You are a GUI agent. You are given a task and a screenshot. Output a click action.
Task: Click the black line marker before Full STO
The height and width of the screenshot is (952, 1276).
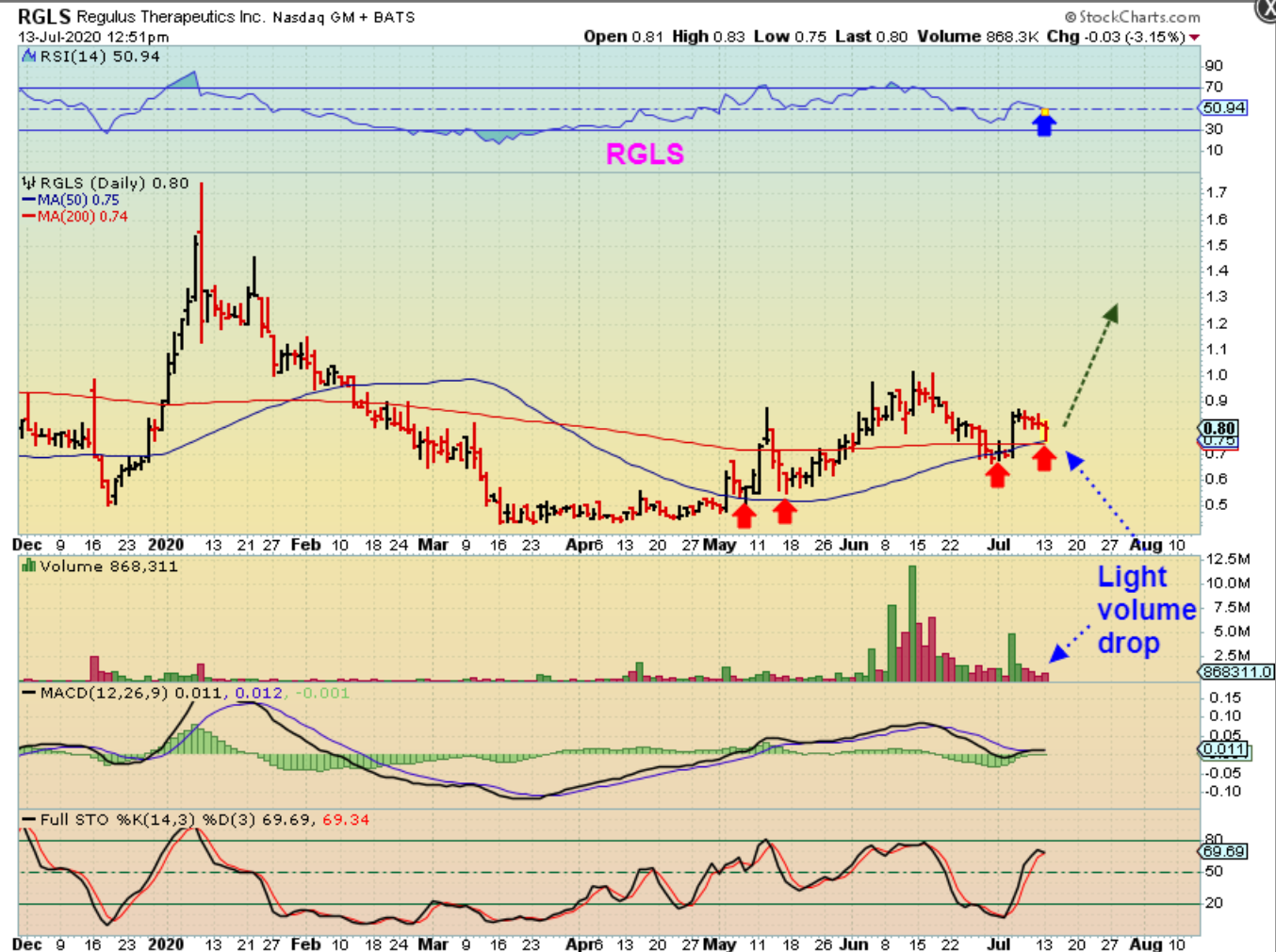[28, 820]
